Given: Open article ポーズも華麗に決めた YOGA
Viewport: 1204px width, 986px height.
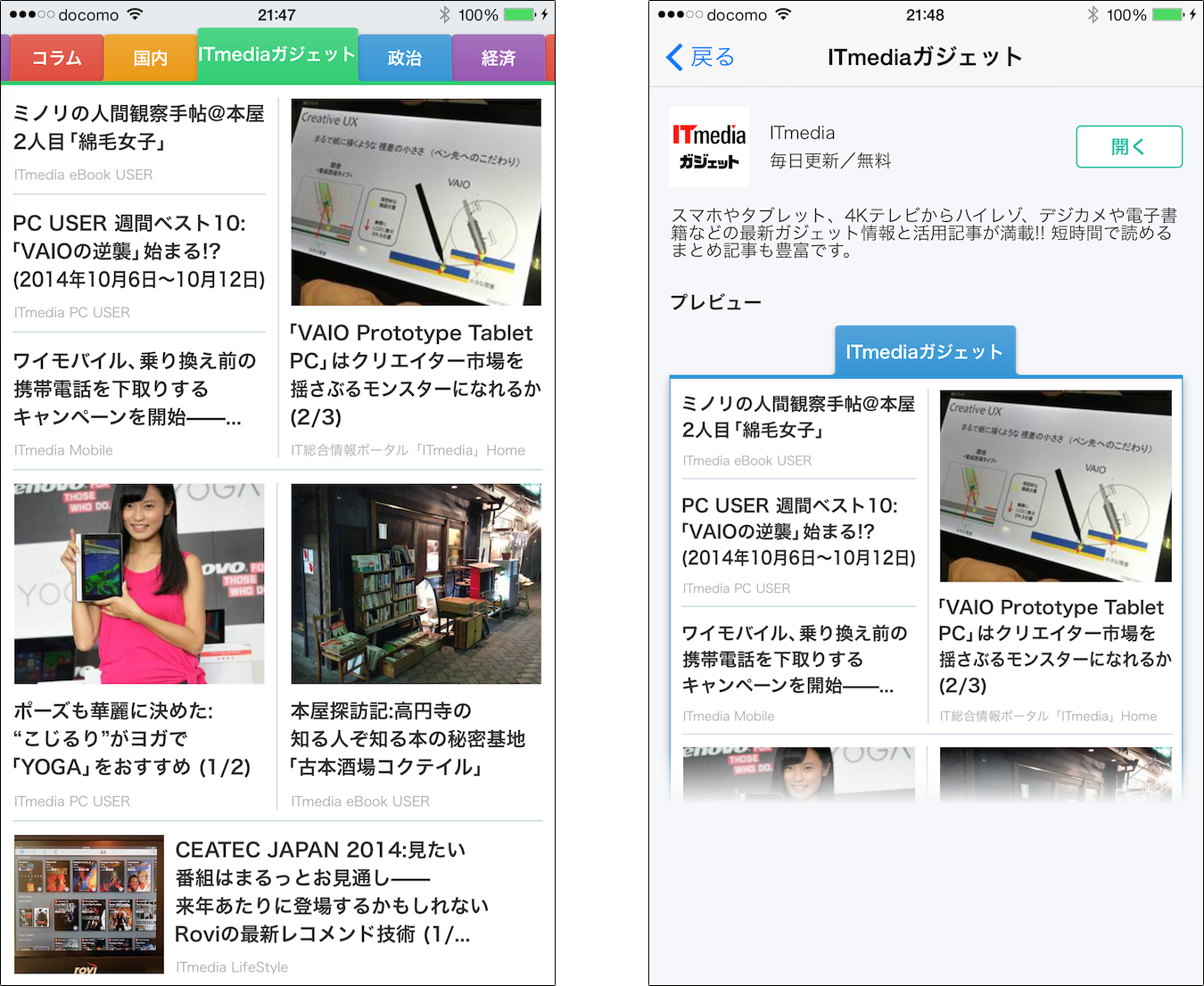Looking at the screenshot, I should pos(132,739).
